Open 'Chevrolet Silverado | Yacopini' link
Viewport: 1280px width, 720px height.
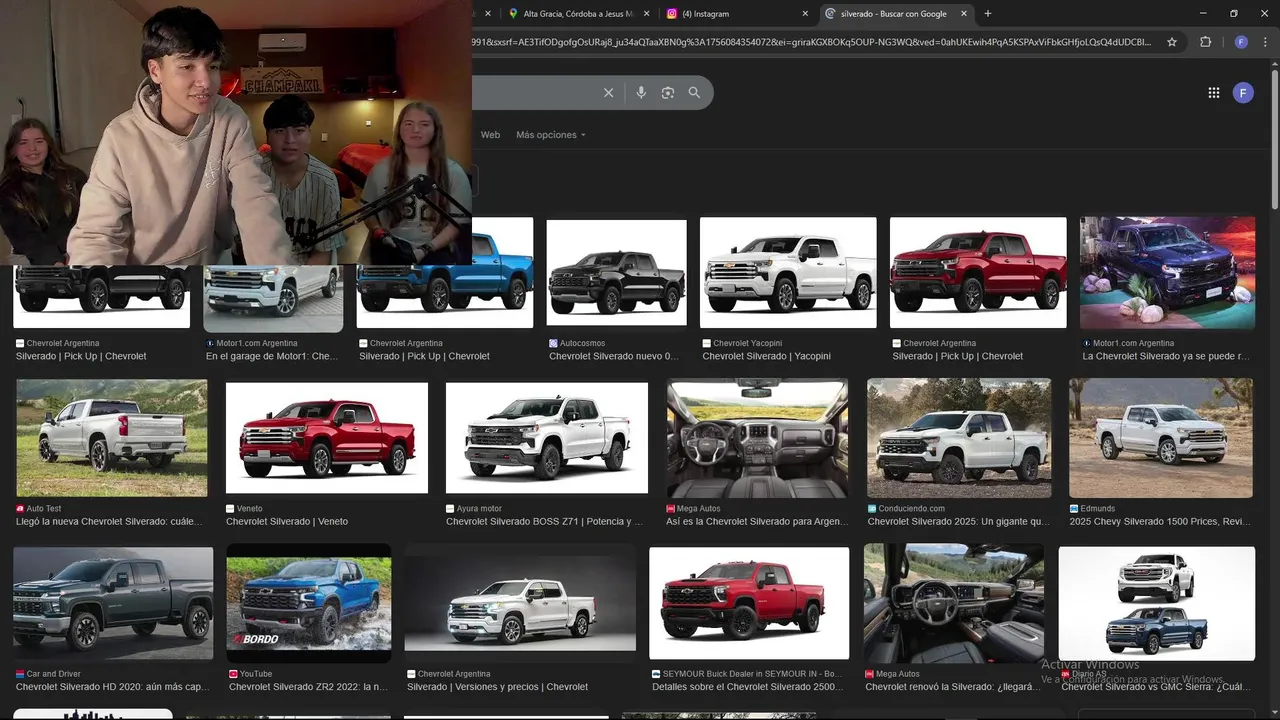click(x=766, y=356)
